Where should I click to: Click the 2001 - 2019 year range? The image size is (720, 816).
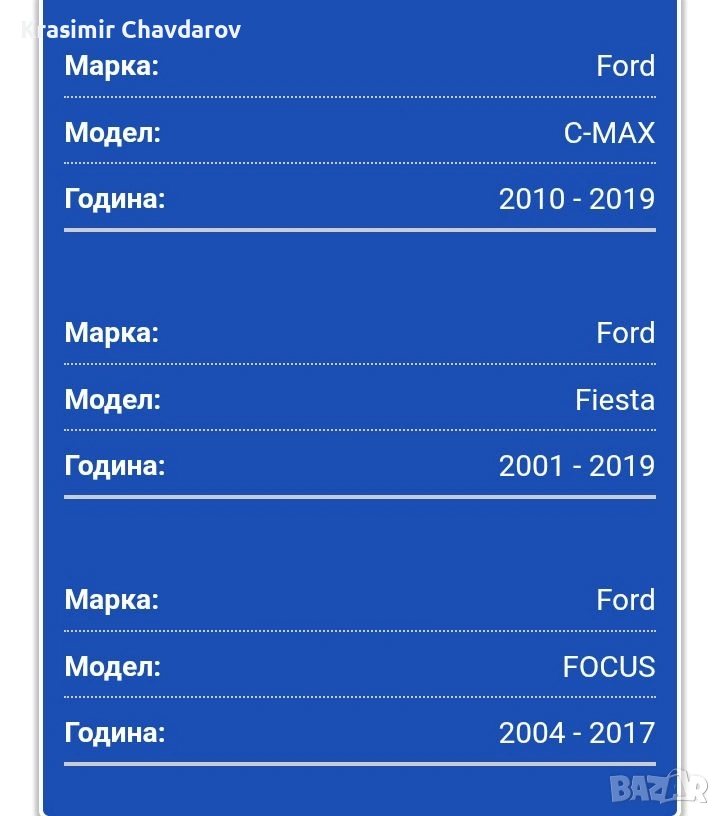pos(577,466)
